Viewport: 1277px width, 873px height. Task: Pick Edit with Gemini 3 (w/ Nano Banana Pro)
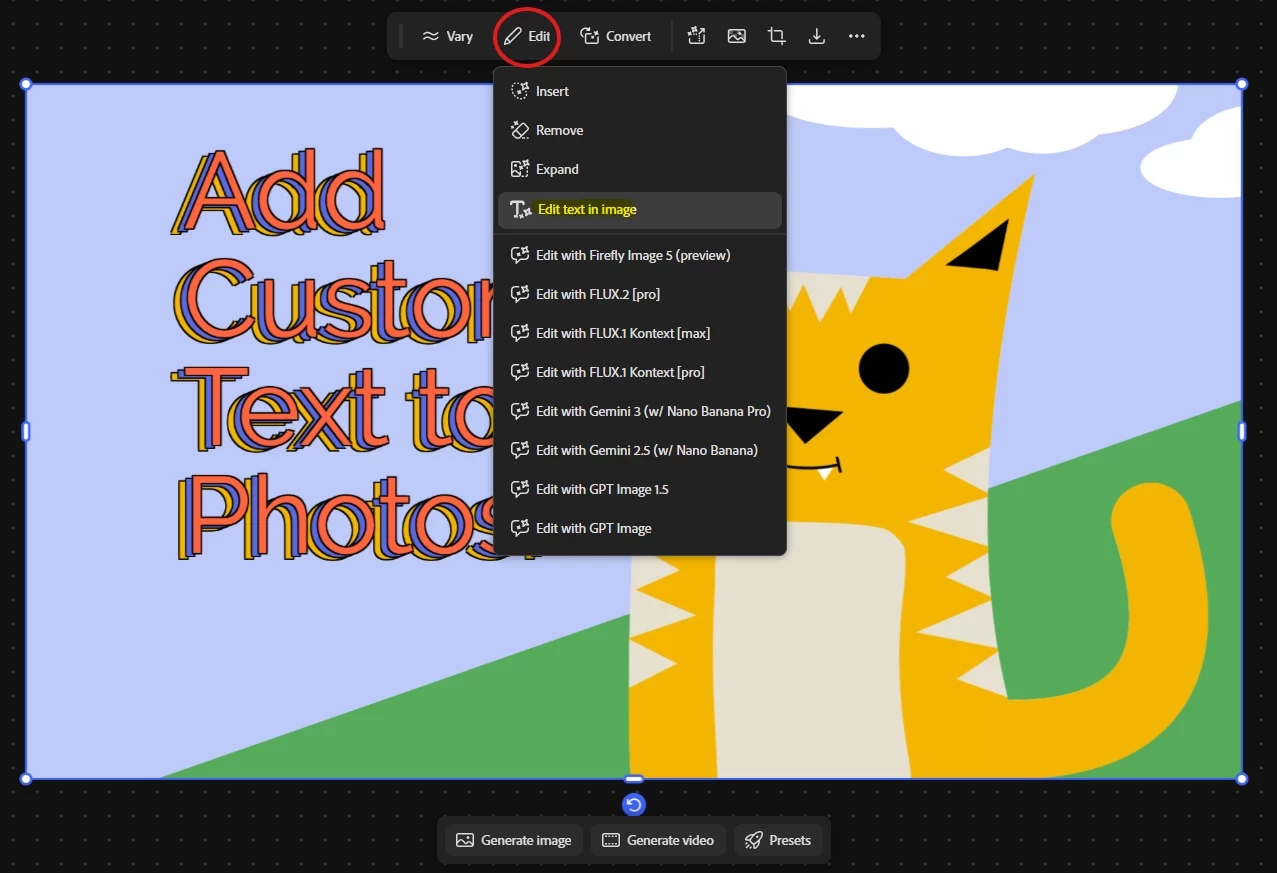[640, 411]
